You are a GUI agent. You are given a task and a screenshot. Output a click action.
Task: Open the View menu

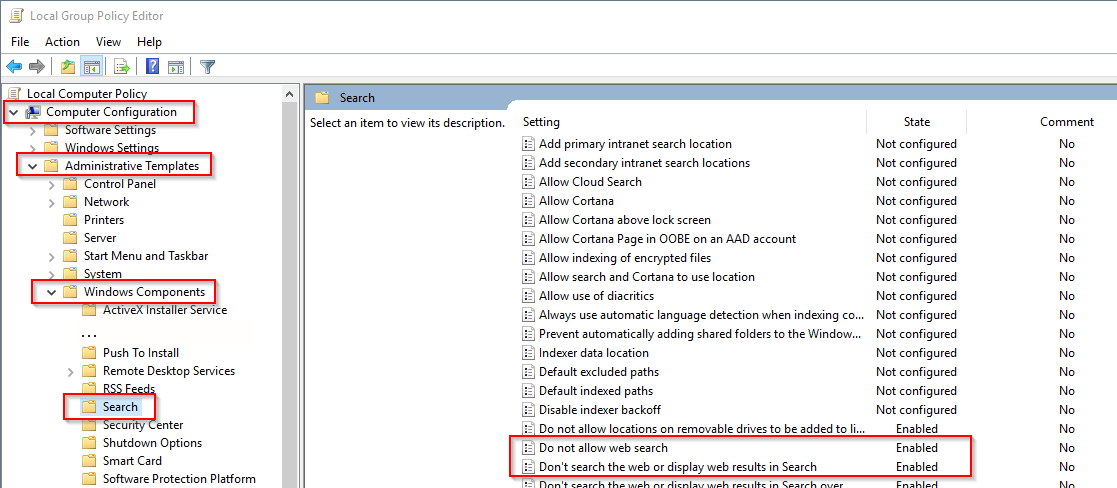pyautogui.click(x=108, y=42)
